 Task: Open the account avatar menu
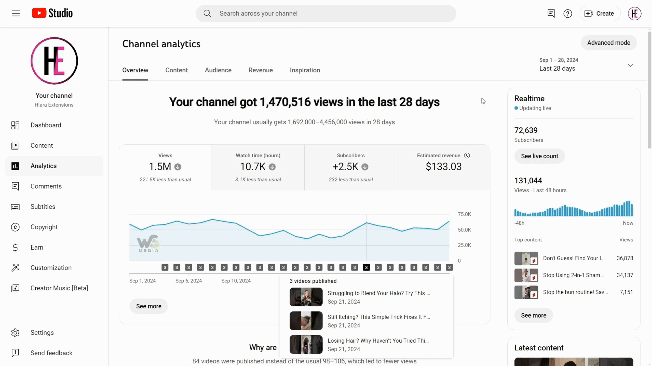tap(635, 14)
